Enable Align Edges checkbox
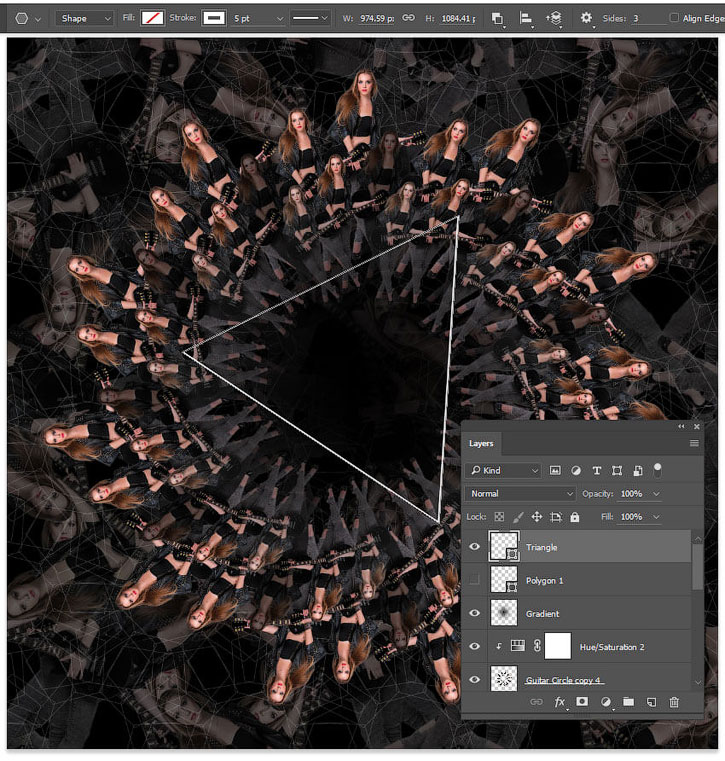The image size is (725, 761). tap(674, 18)
